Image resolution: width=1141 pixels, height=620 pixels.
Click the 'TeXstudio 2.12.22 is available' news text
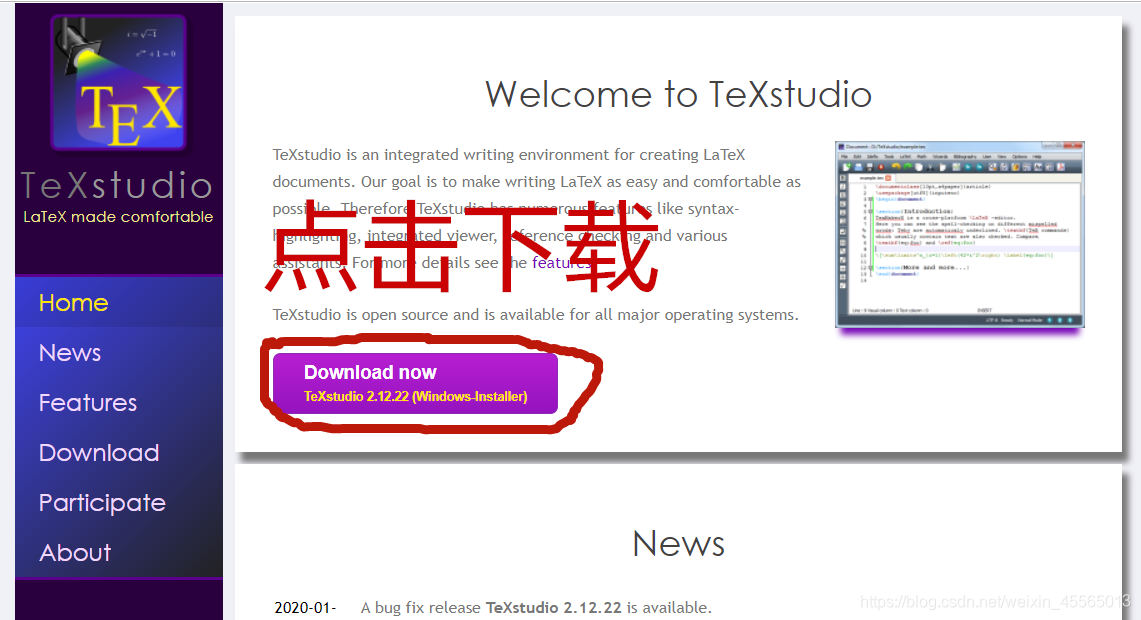598,608
